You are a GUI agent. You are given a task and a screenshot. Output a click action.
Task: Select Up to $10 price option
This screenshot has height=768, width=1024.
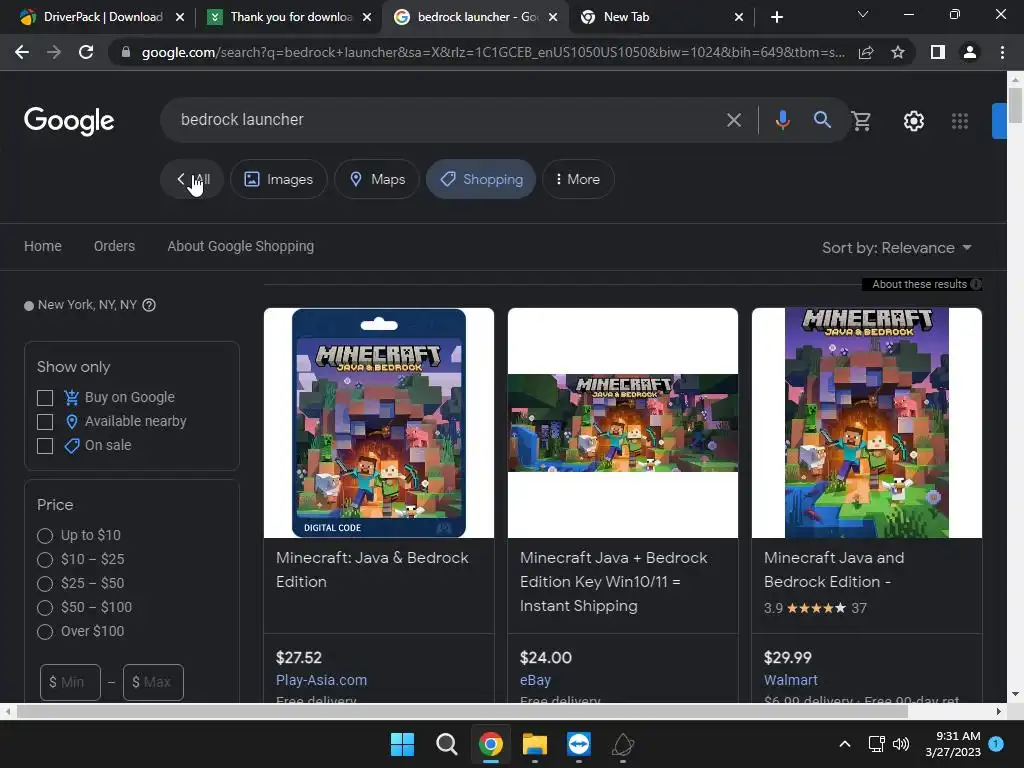(x=45, y=536)
